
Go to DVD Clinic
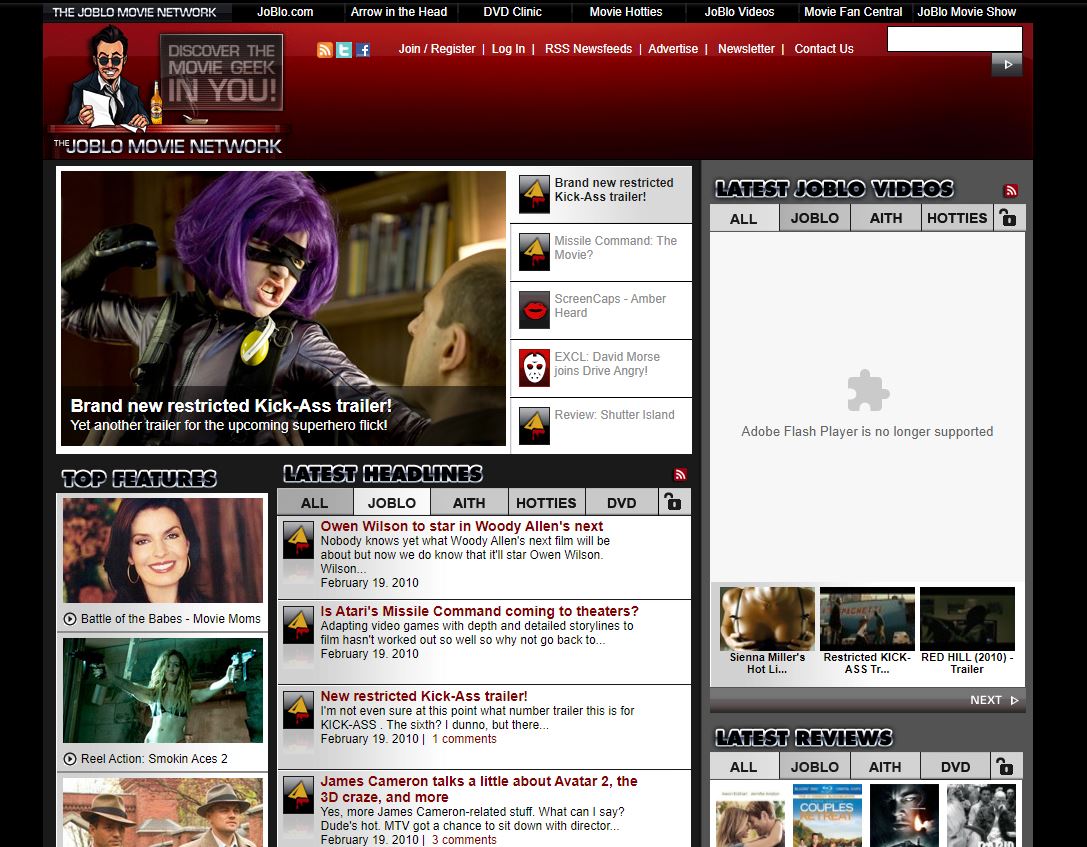(512, 12)
